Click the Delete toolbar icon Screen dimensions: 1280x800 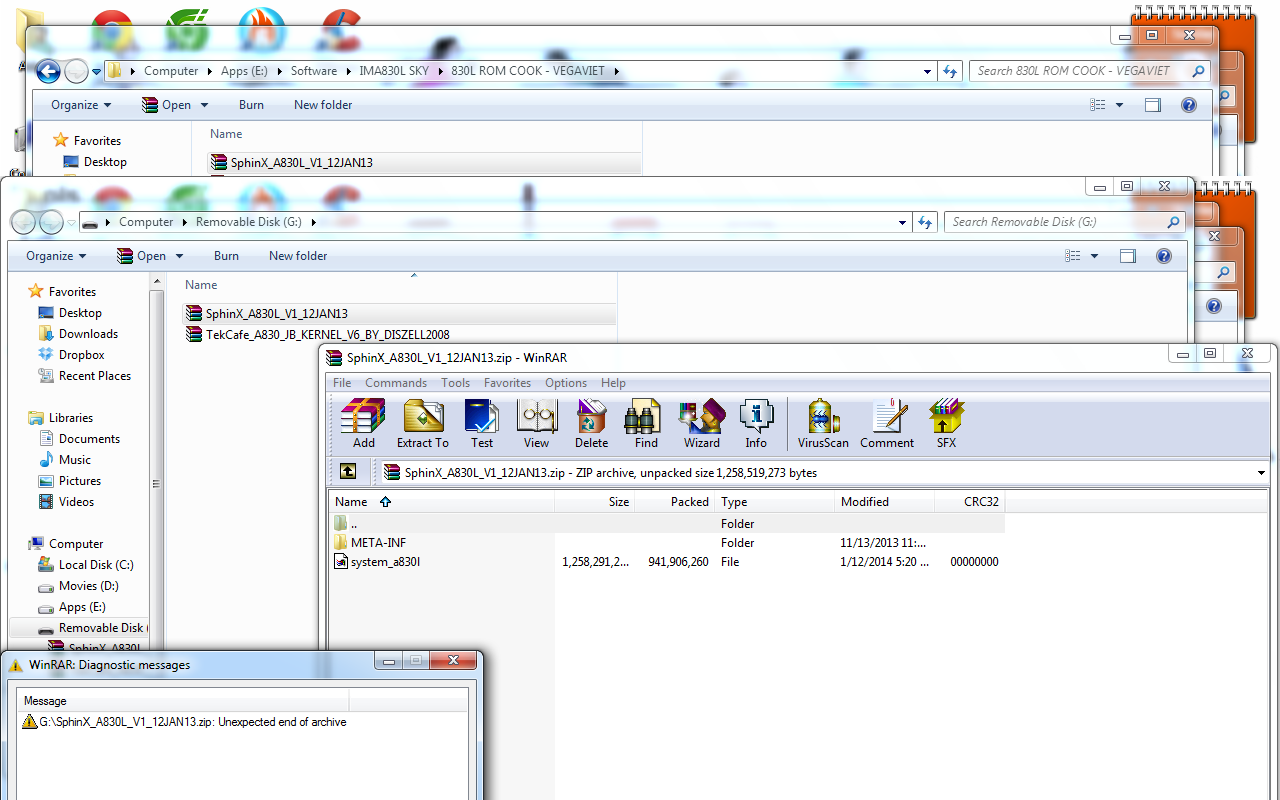pyautogui.click(x=591, y=423)
